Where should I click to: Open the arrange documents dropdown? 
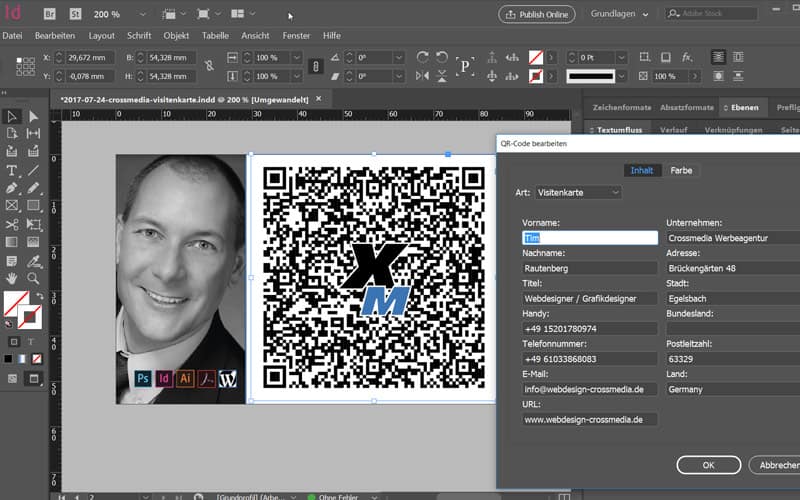242,14
